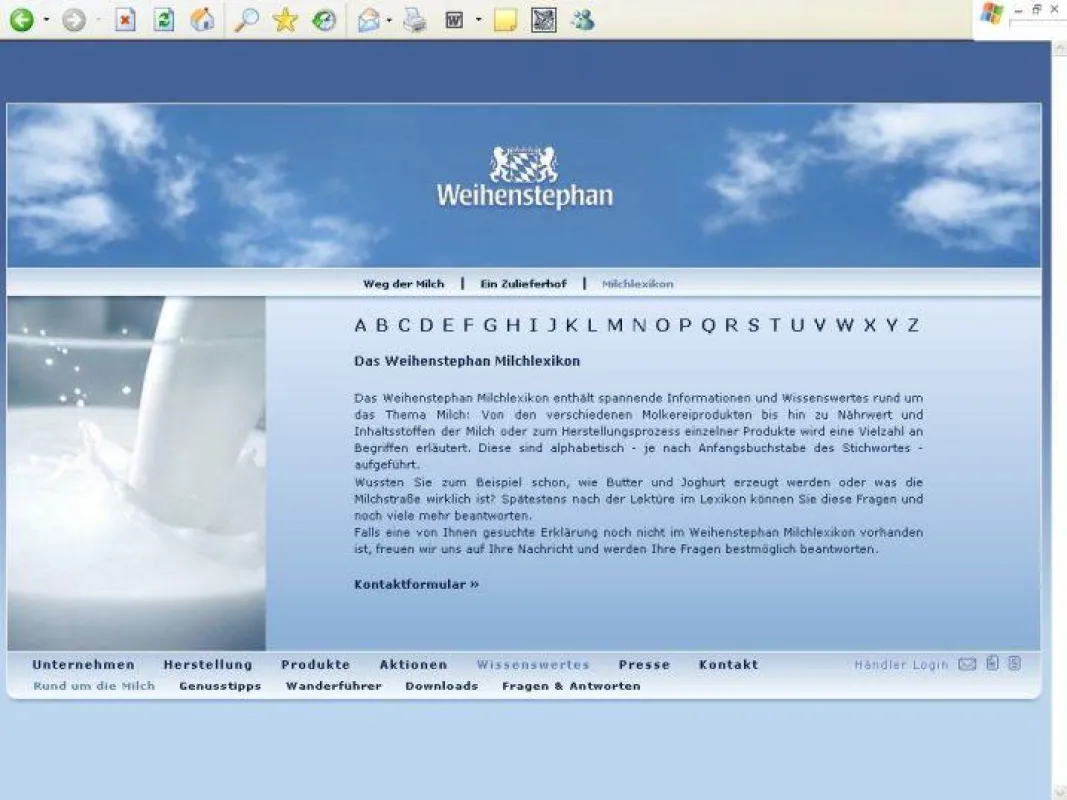
Task: Click the Weihenstephan logo in the banner
Action: point(525,178)
